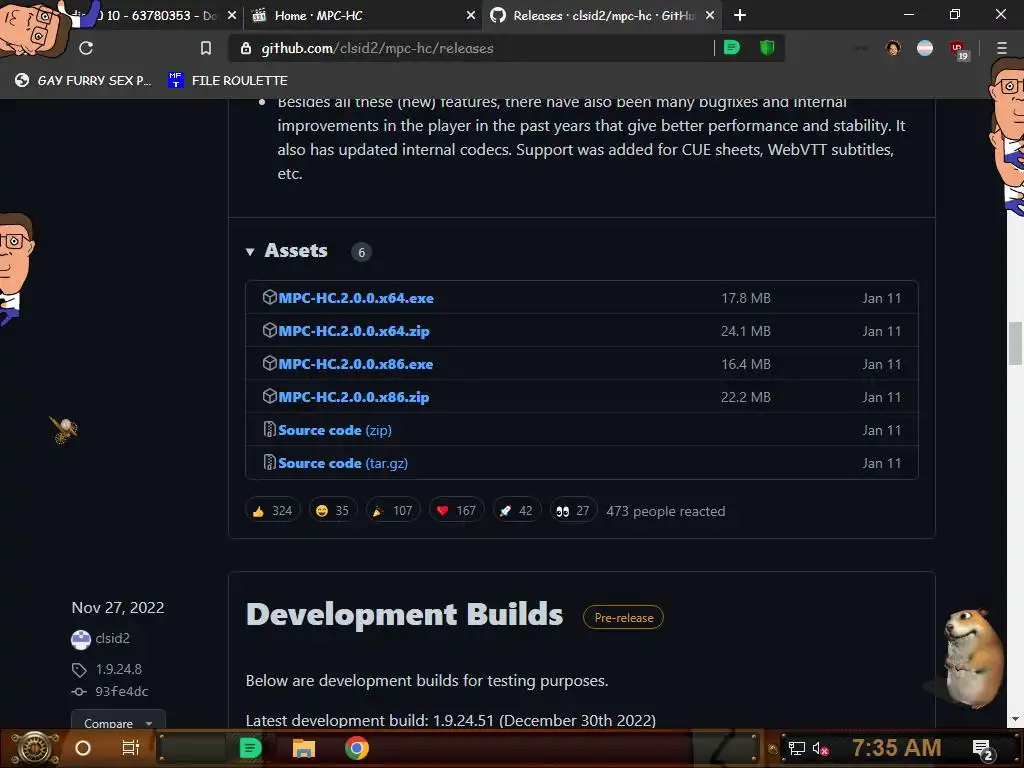This screenshot has width=1024, height=768.
Task: Close the Home · MPC-HC tab
Action: [471, 15]
